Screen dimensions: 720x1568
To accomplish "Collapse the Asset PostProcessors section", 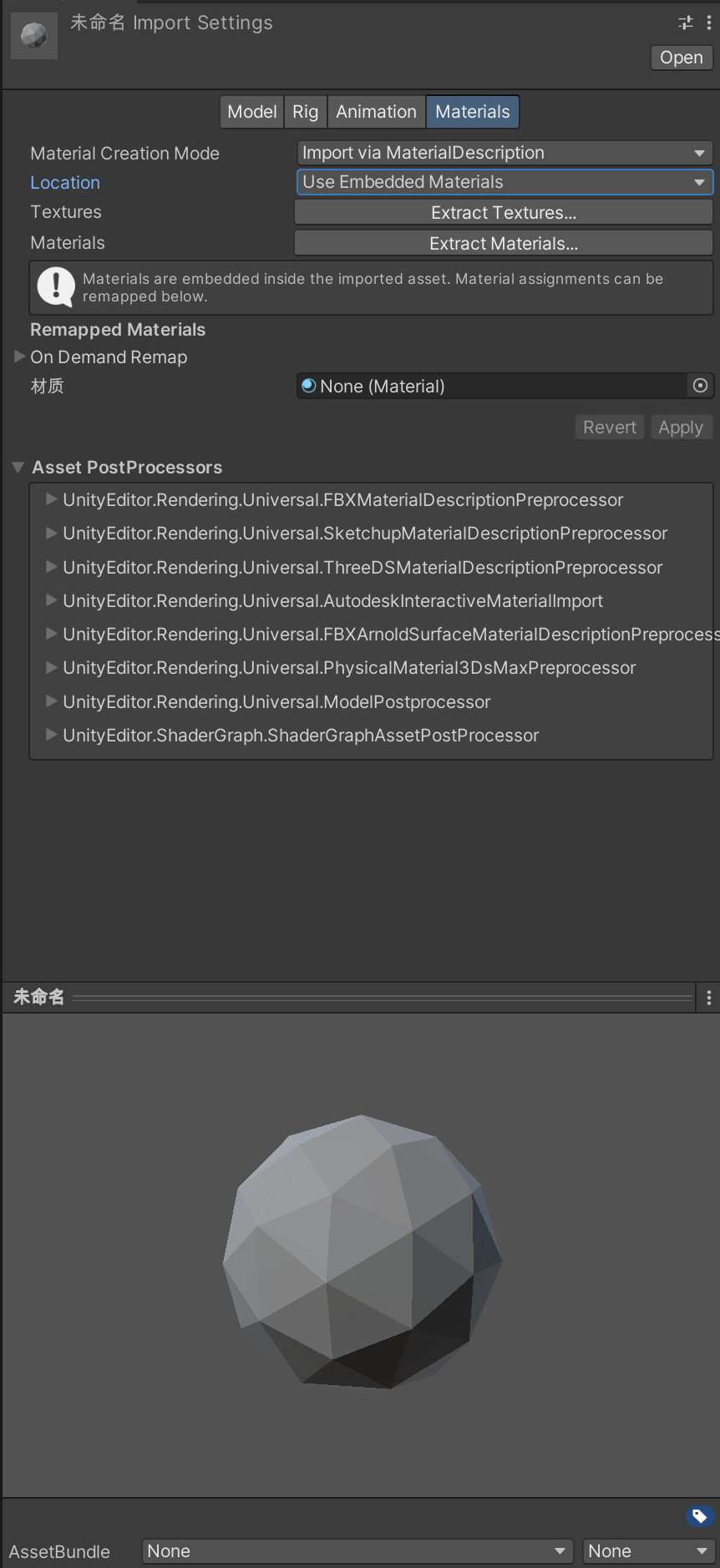I will tap(17, 467).
